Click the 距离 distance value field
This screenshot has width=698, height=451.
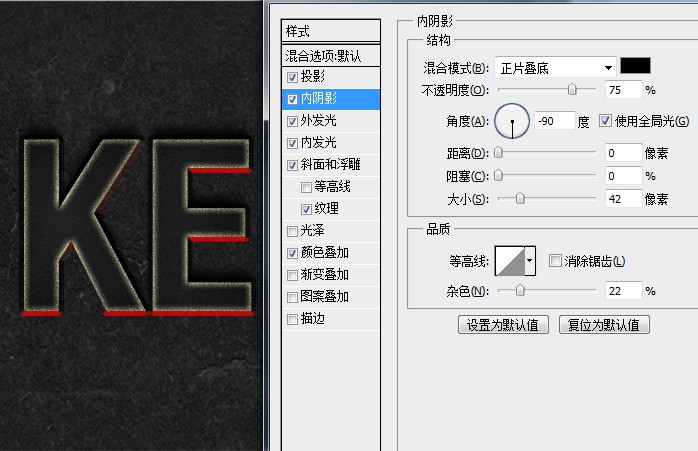point(624,153)
